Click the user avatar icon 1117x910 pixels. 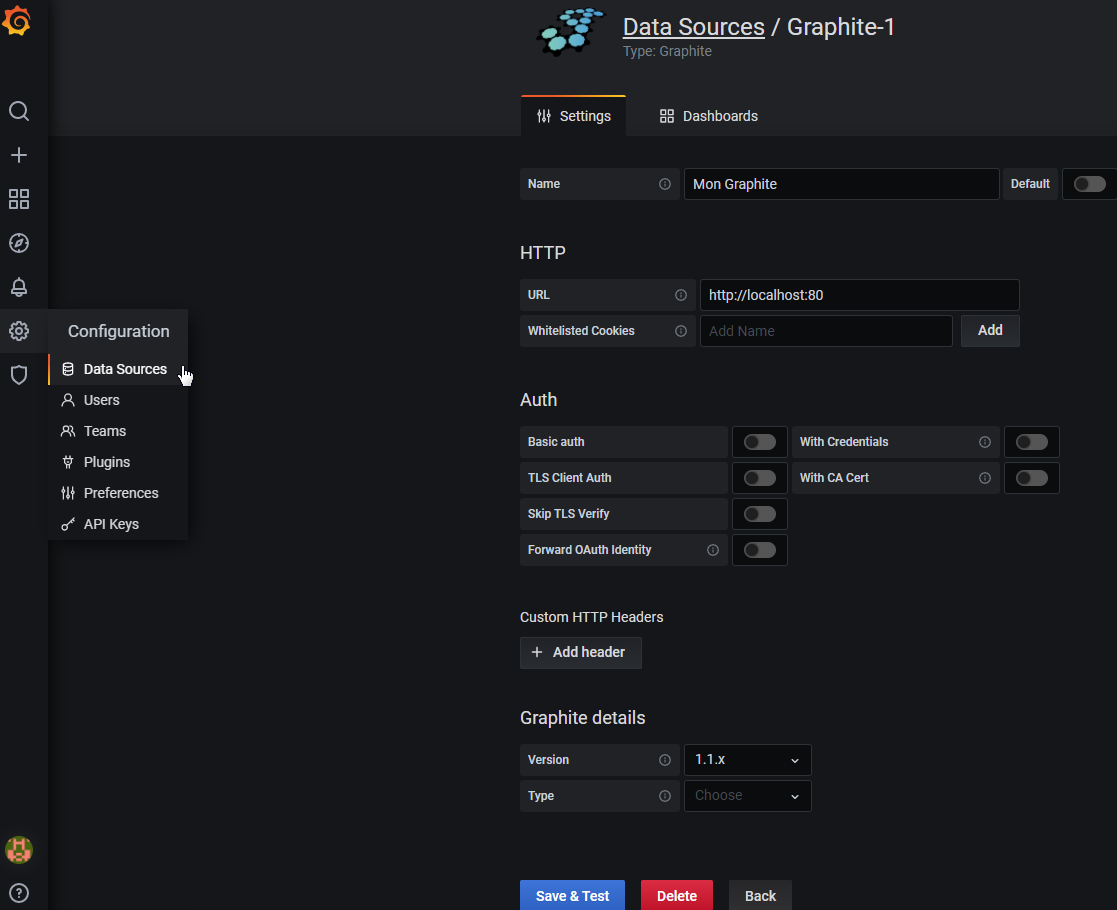coord(19,850)
